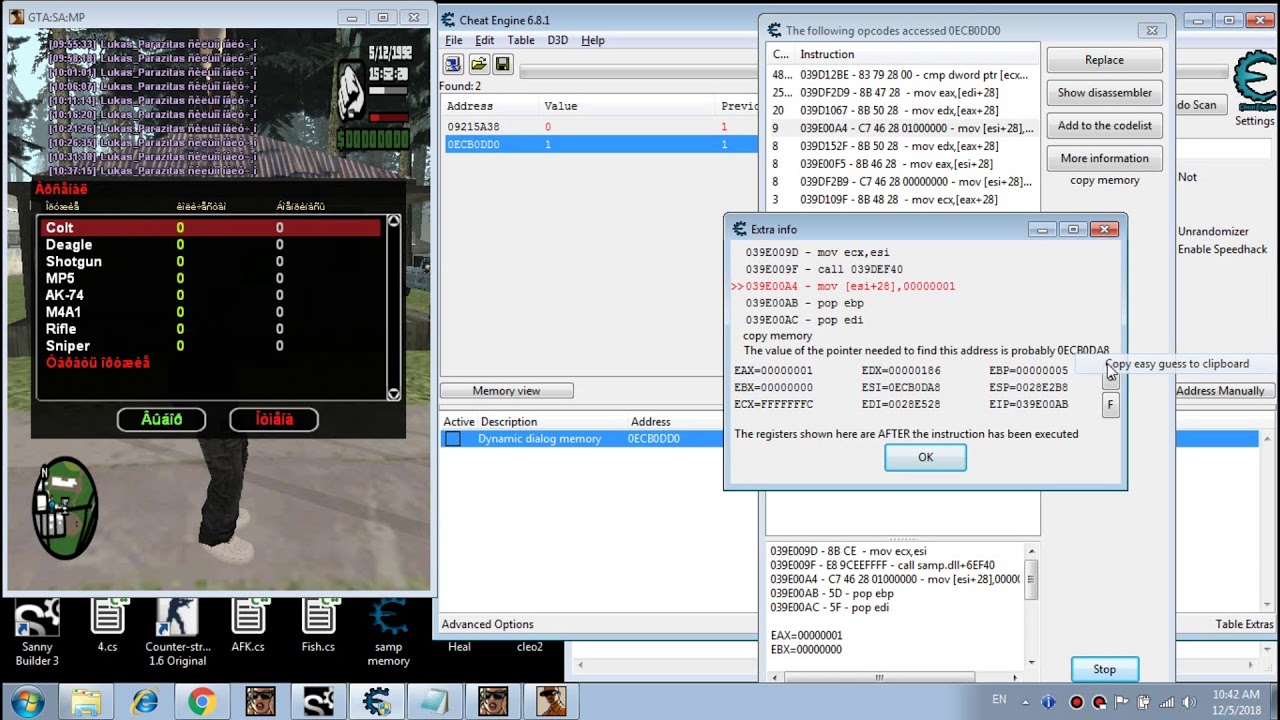1280x720 pixels.
Task: Click the F button in Extra info
Action: pyautogui.click(x=1110, y=405)
